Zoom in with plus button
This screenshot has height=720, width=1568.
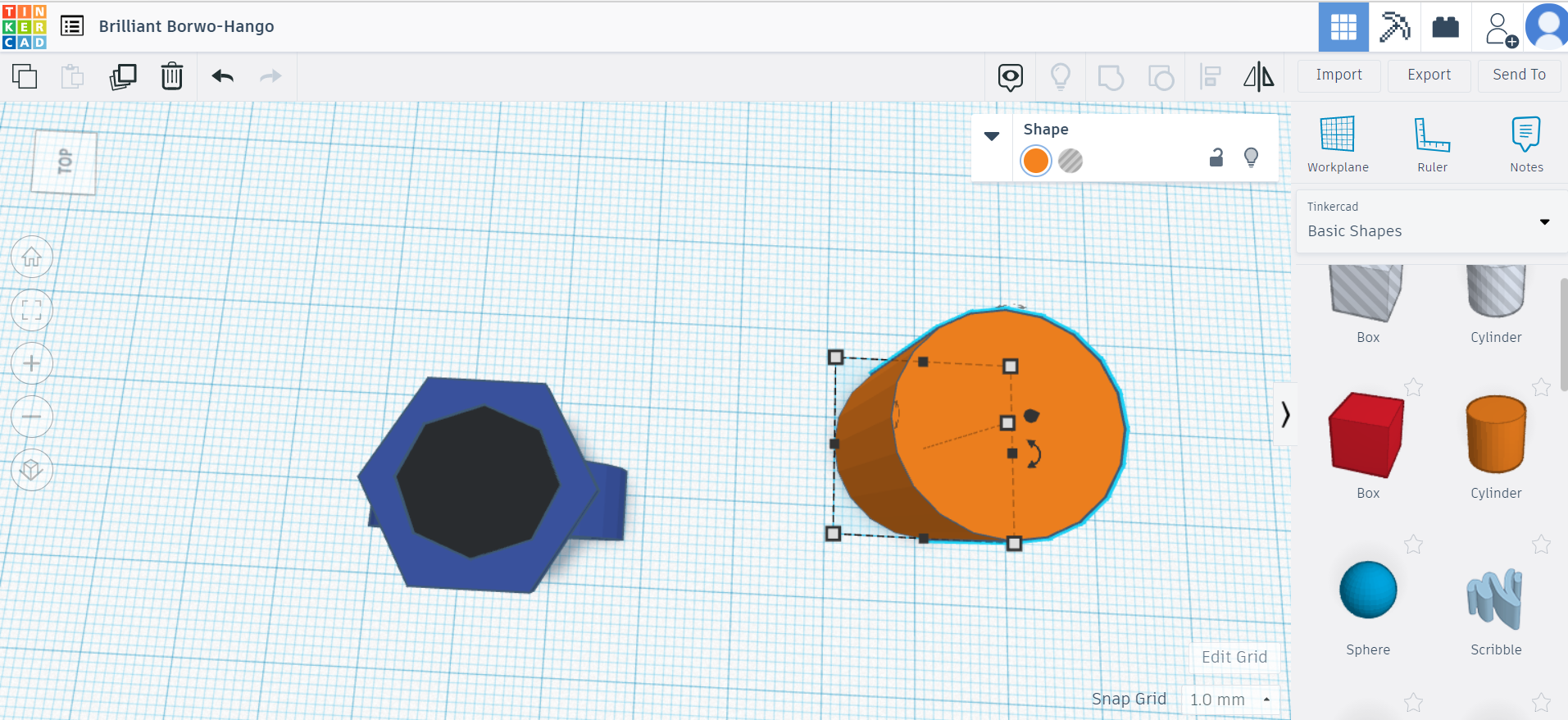tap(32, 363)
